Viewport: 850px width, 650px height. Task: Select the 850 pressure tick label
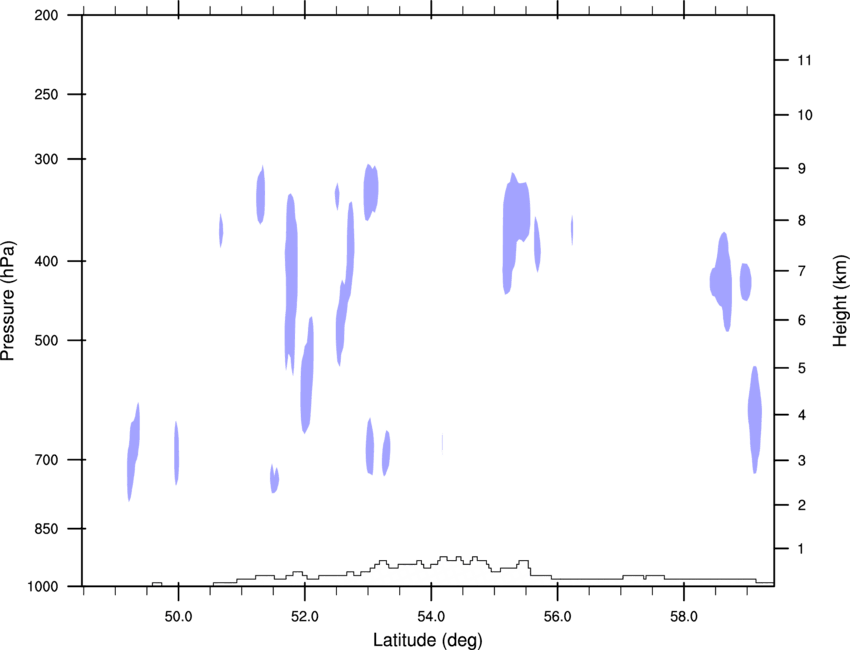tap(46, 529)
